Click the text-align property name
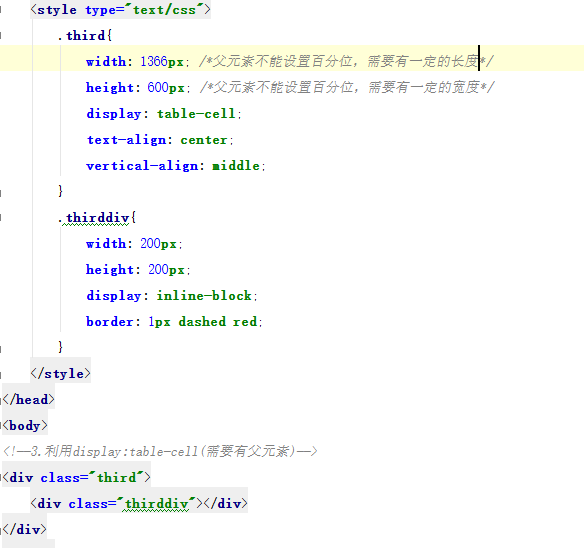Image resolution: width=584 pixels, height=548 pixels. pos(127,140)
